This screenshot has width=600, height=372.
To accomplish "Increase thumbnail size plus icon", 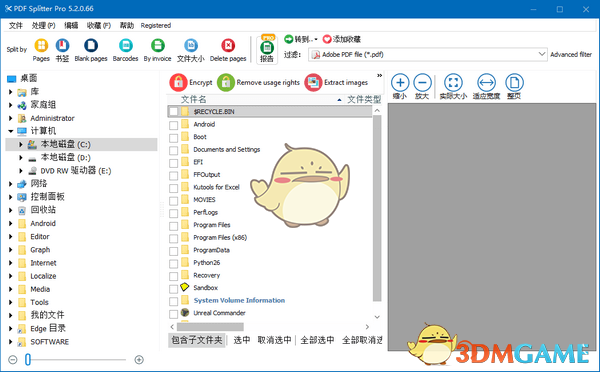I will [139, 360].
